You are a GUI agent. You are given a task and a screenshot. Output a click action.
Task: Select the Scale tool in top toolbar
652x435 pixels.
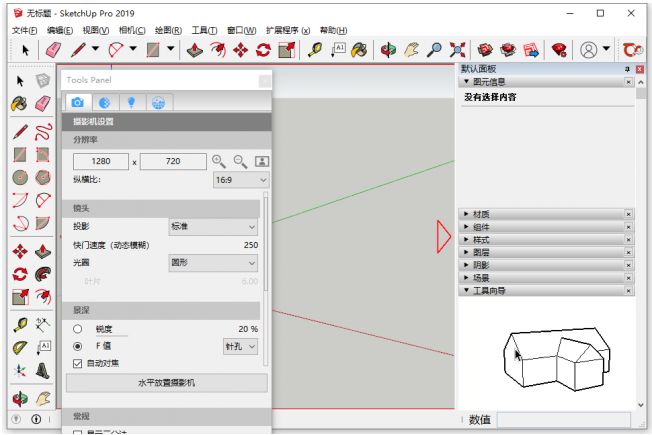[286, 50]
